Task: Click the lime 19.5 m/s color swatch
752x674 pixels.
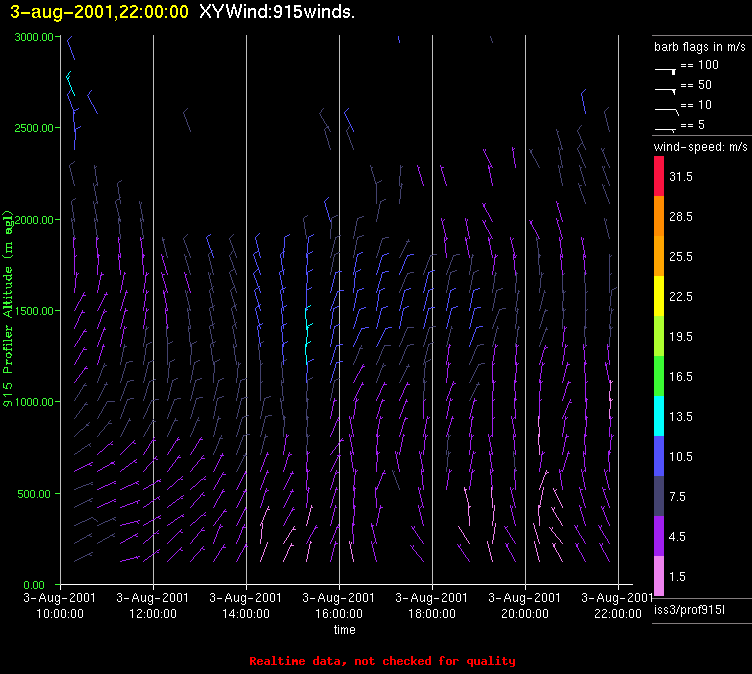Action: (x=659, y=336)
